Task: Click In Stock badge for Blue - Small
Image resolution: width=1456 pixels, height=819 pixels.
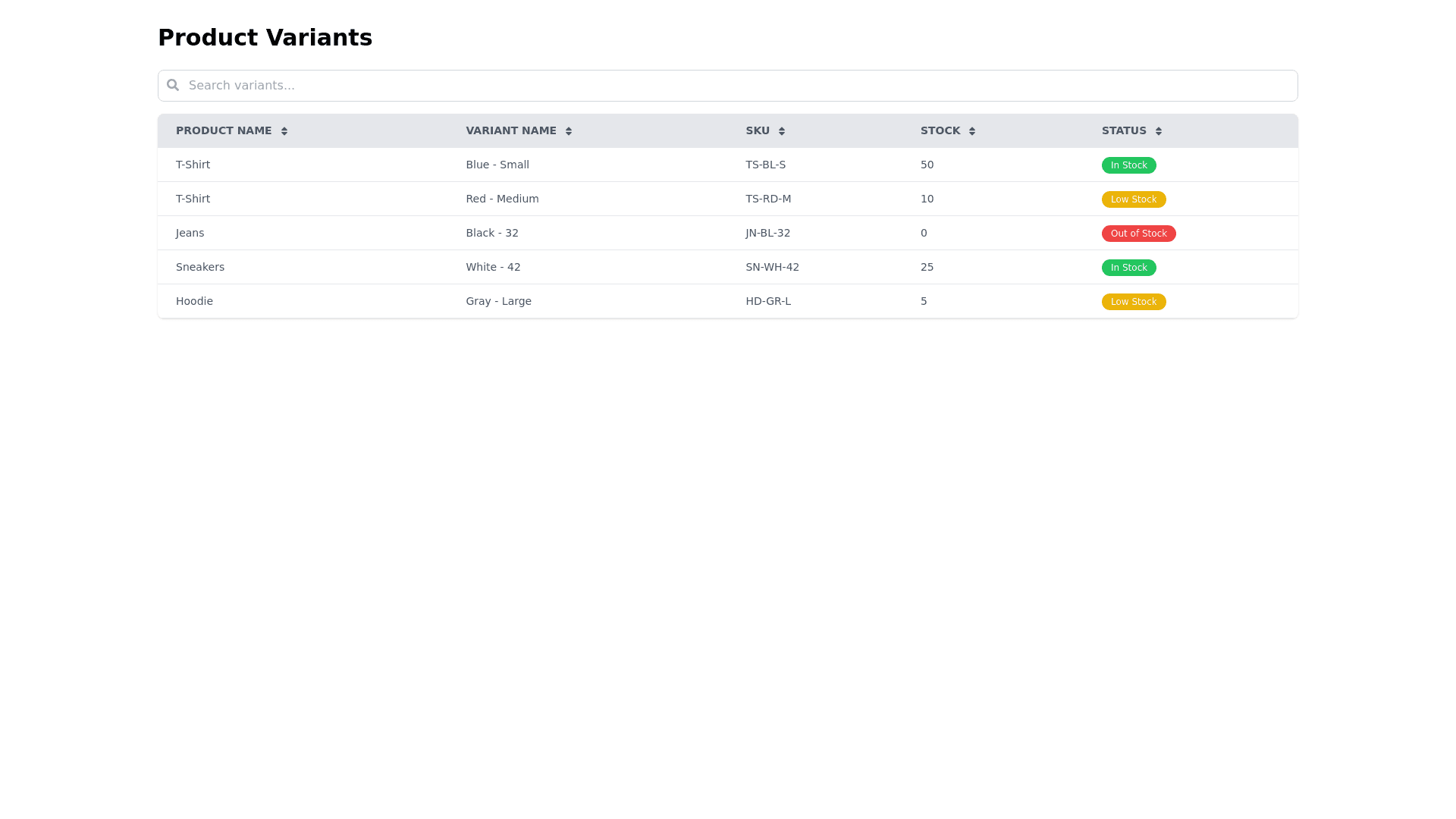Action: click(1128, 165)
